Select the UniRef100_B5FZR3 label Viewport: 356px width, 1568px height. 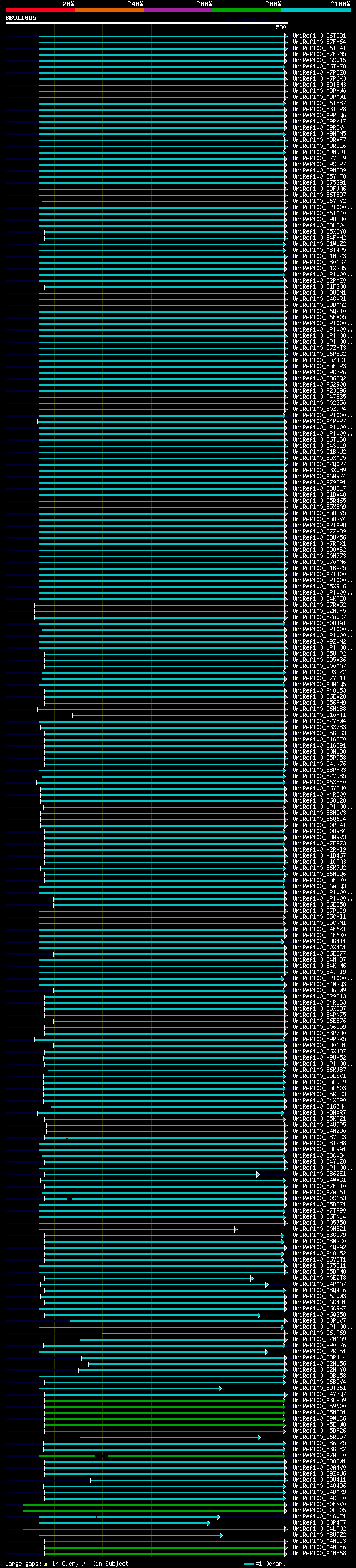point(319,366)
